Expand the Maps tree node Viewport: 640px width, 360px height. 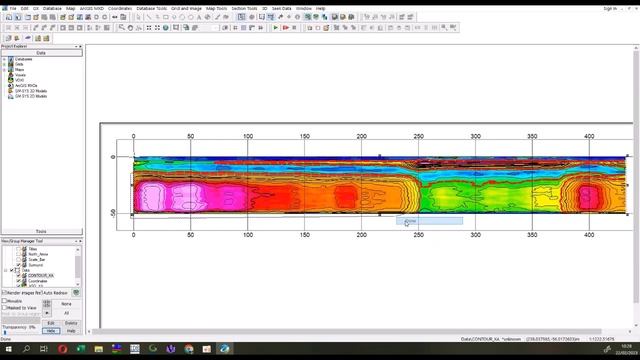tap(4, 70)
